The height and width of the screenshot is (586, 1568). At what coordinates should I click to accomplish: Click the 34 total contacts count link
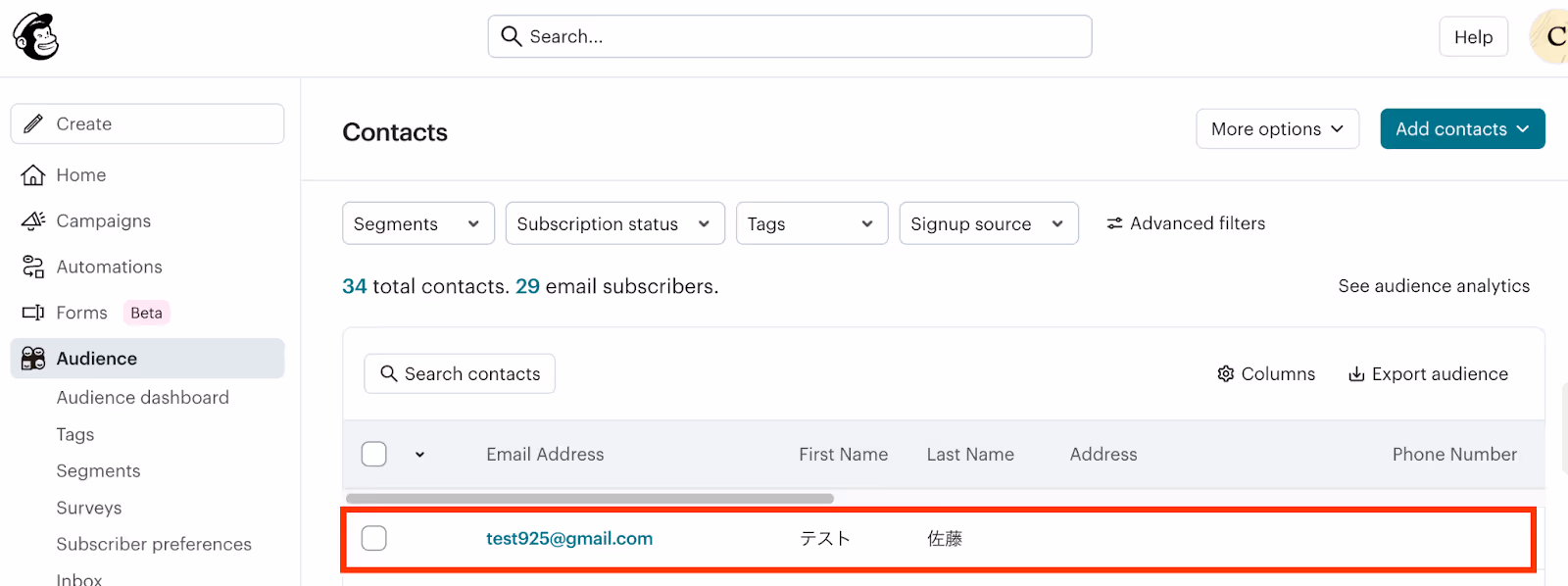click(354, 286)
